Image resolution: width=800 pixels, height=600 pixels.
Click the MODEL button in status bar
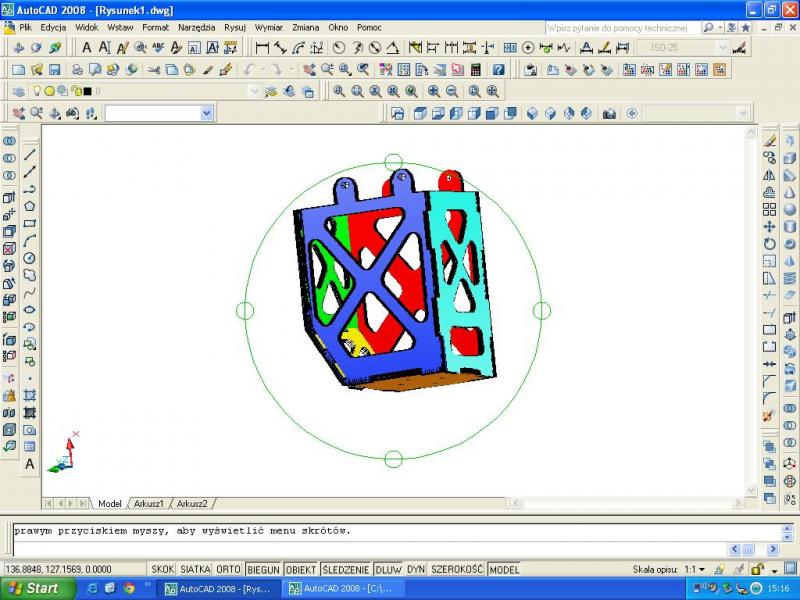504,569
